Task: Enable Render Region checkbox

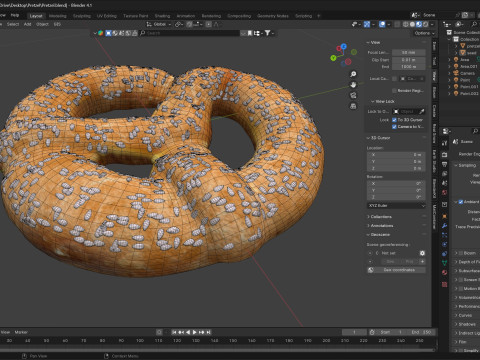Action: click(x=394, y=91)
